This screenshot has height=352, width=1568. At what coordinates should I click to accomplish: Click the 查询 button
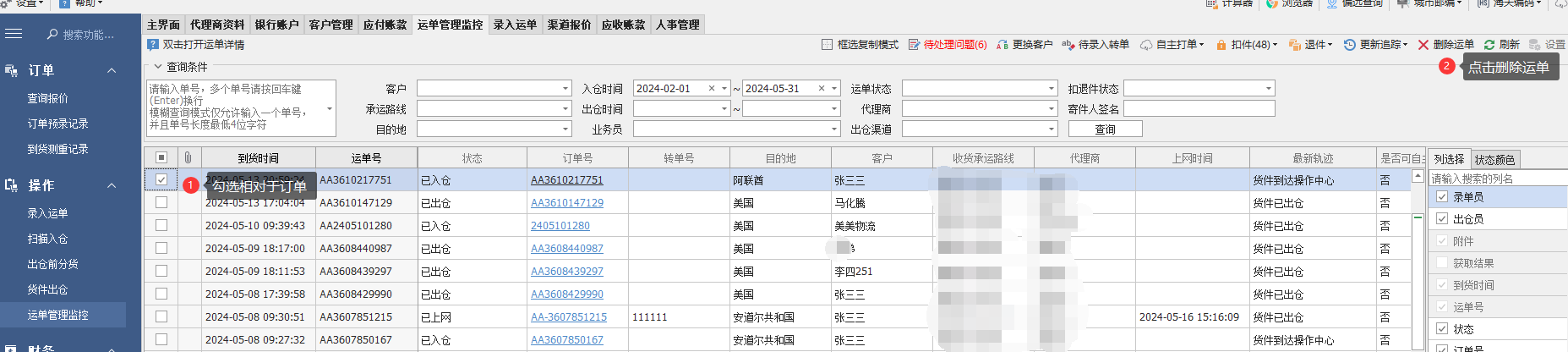pyautogui.click(x=1105, y=129)
